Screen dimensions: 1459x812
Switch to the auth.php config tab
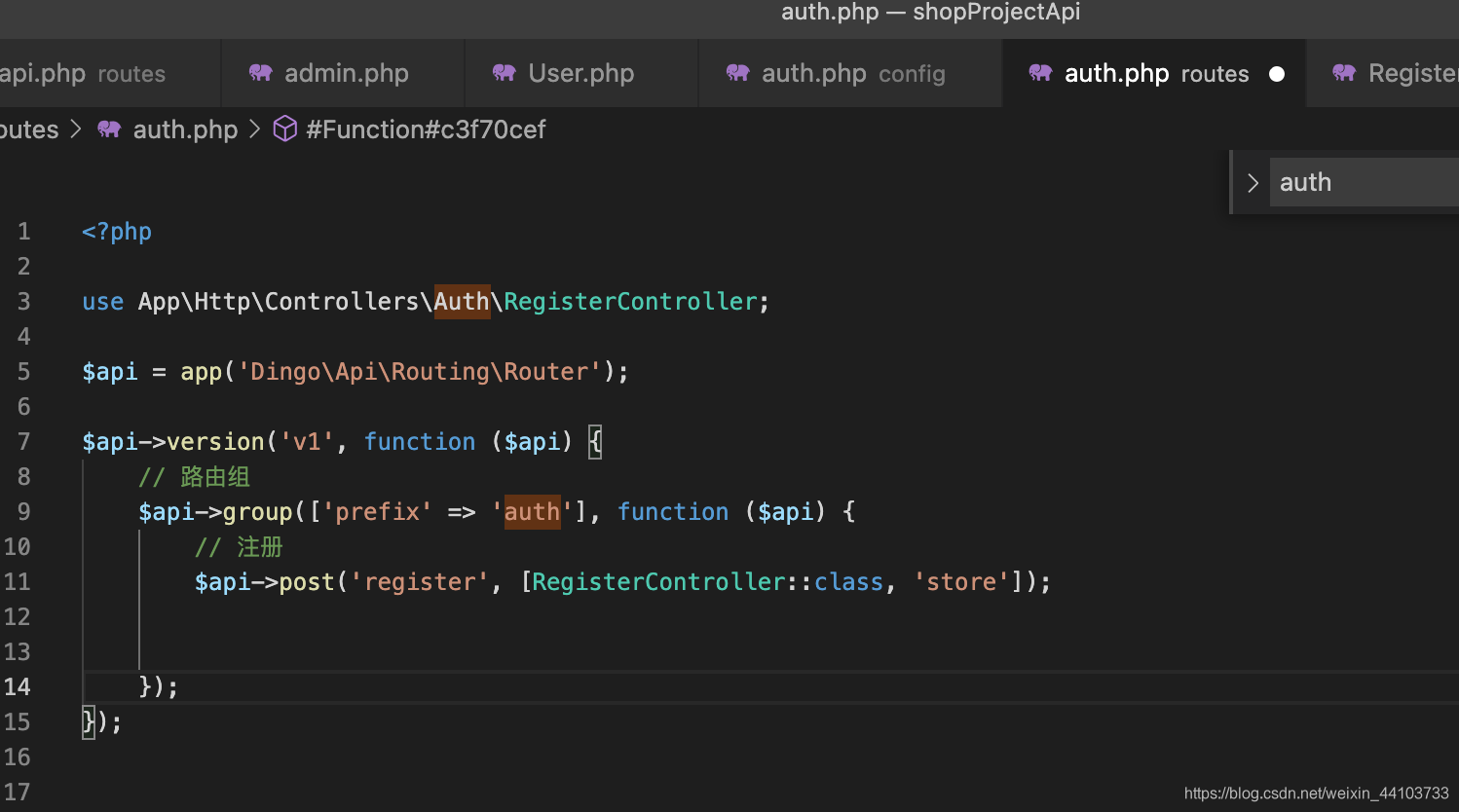850,73
